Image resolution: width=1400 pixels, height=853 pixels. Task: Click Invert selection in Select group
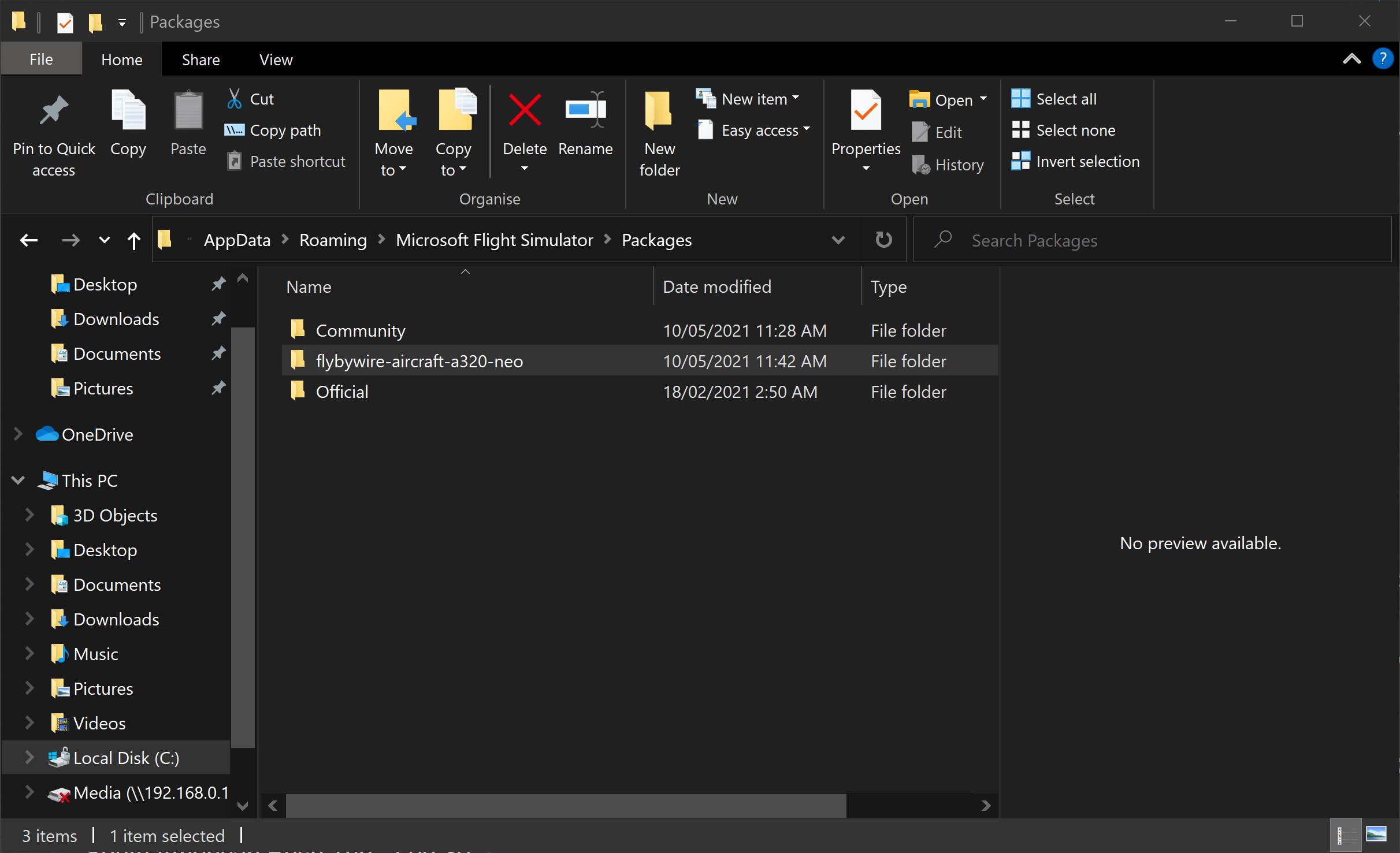1075,161
